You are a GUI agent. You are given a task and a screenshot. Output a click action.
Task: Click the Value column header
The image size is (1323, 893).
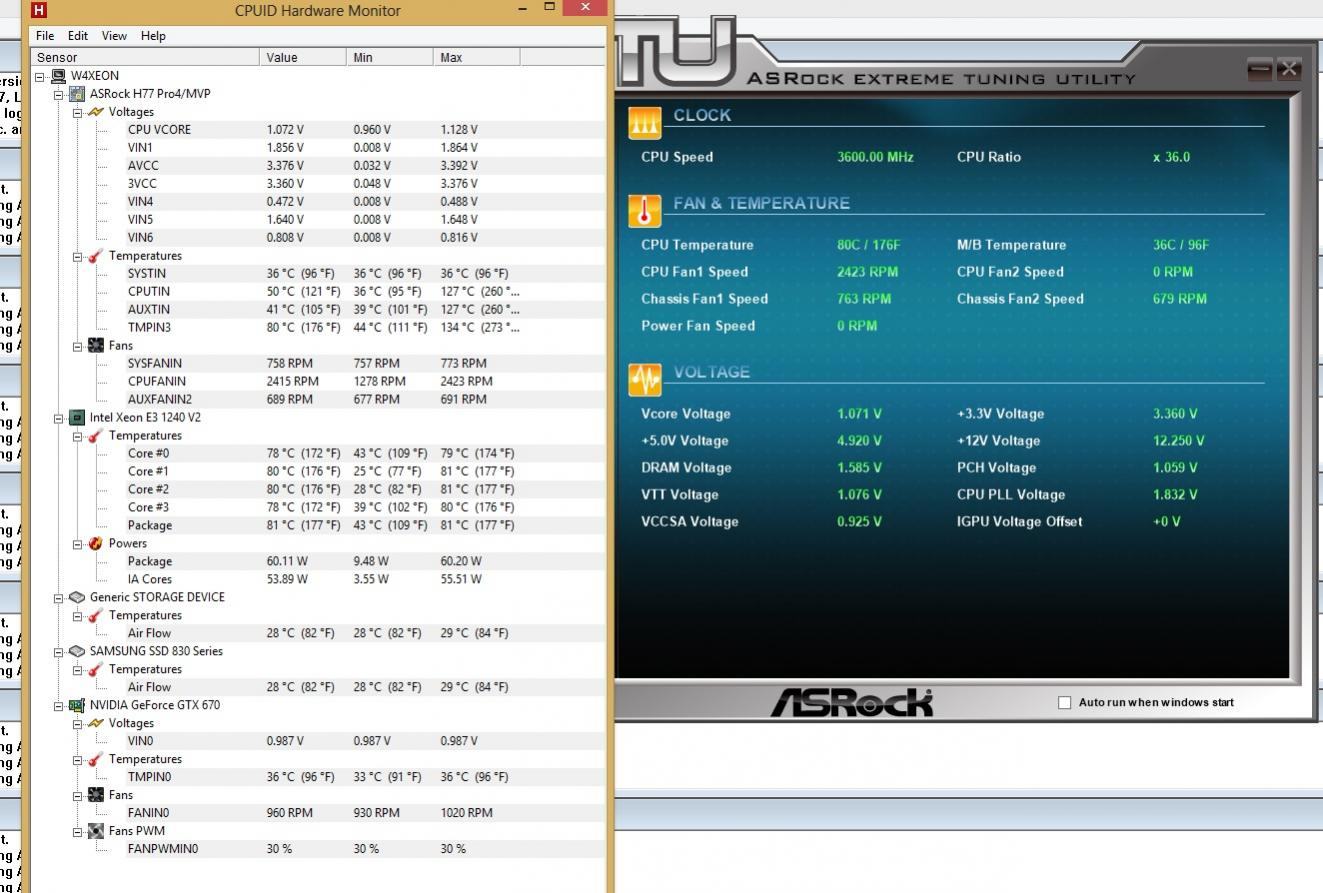coord(303,57)
